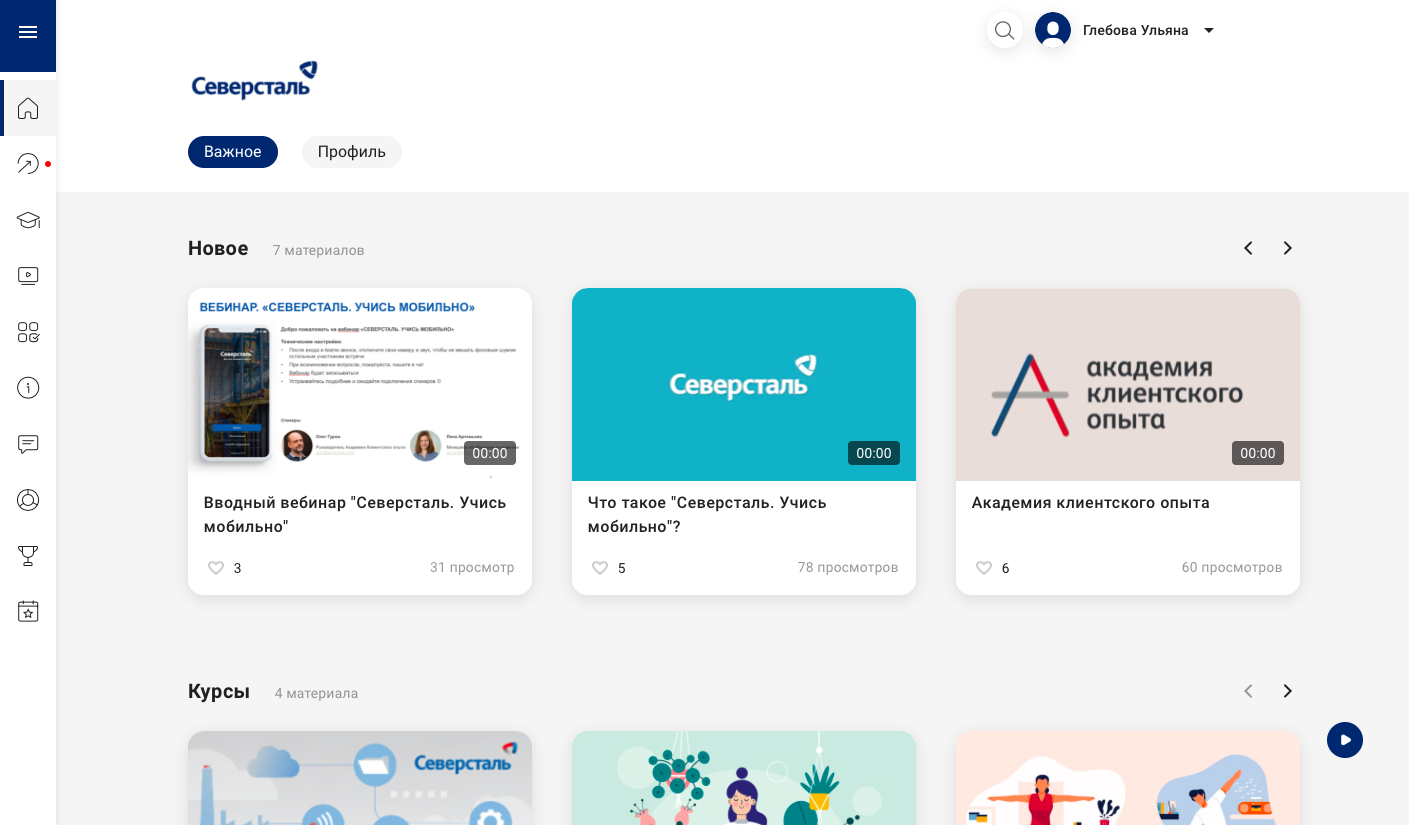
Task: Open the webinar slide thumbnail
Action: click(360, 385)
